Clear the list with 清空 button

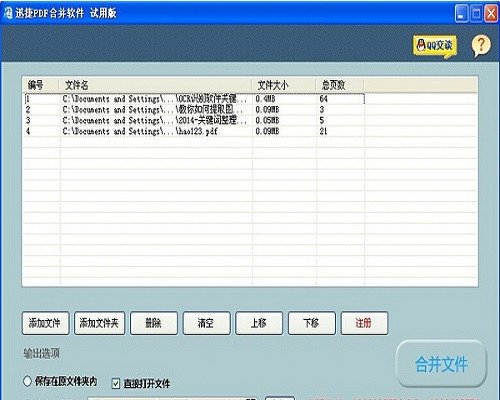tap(206, 323)
